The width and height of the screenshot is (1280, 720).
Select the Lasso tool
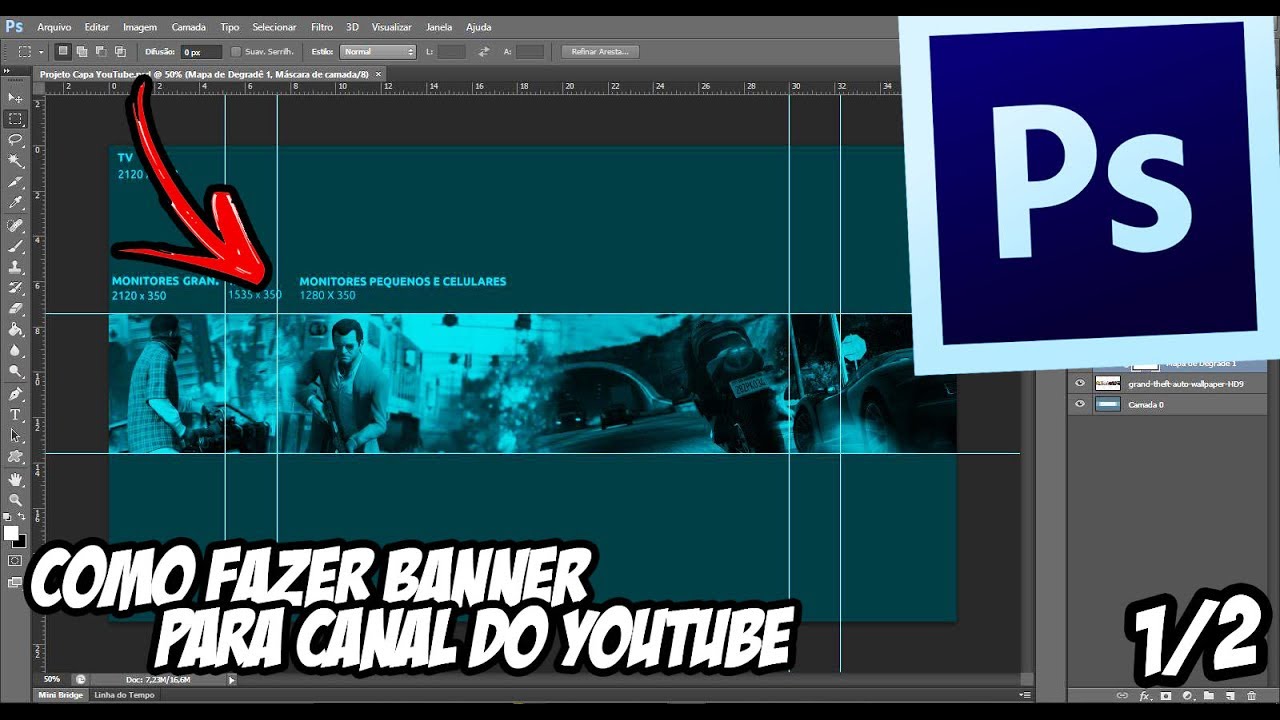[15, 140]
